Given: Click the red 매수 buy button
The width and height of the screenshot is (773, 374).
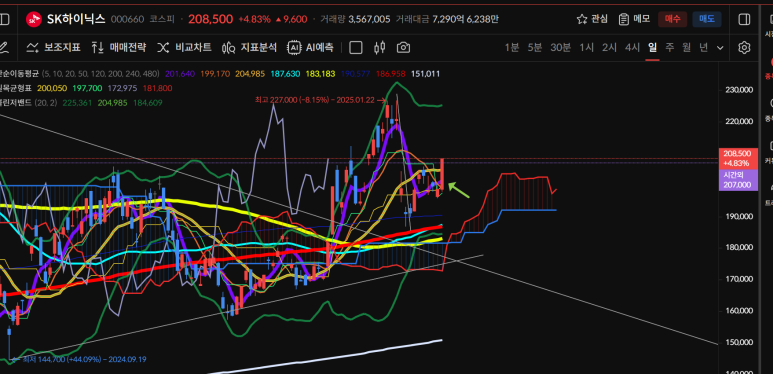Looking at the screenshot, I should click(672, 19).
